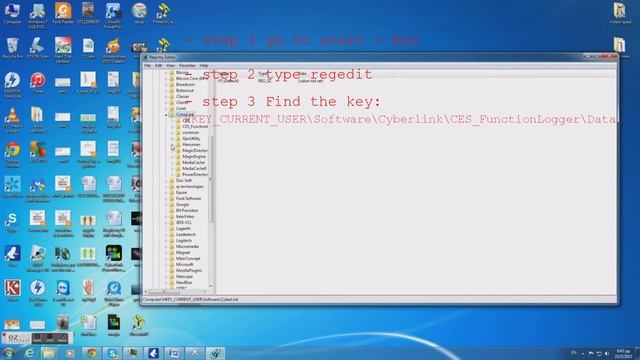Select the JEDI-VCL key

pos(184,222)
